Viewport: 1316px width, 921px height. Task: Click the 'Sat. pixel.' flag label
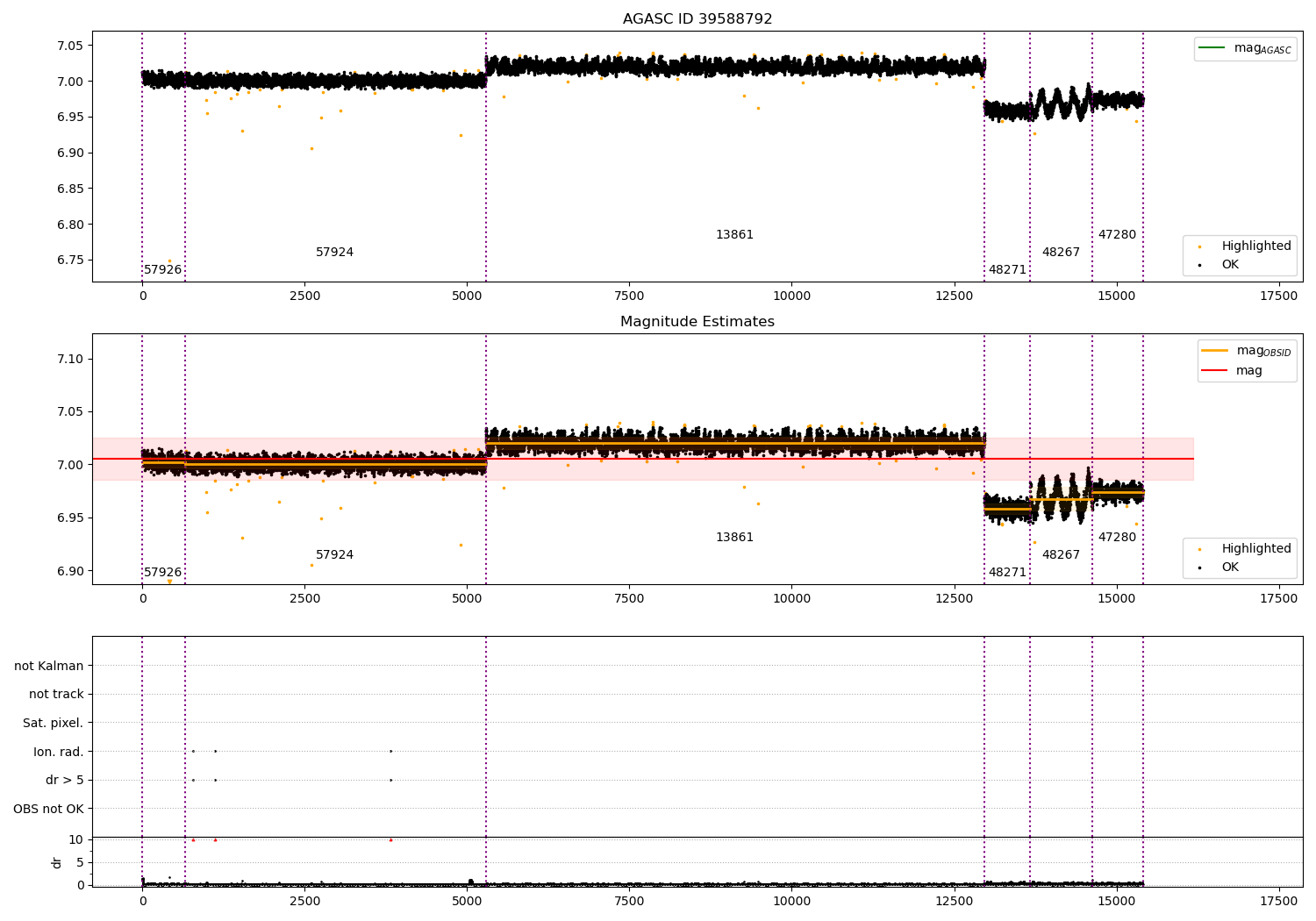point(54,724)
